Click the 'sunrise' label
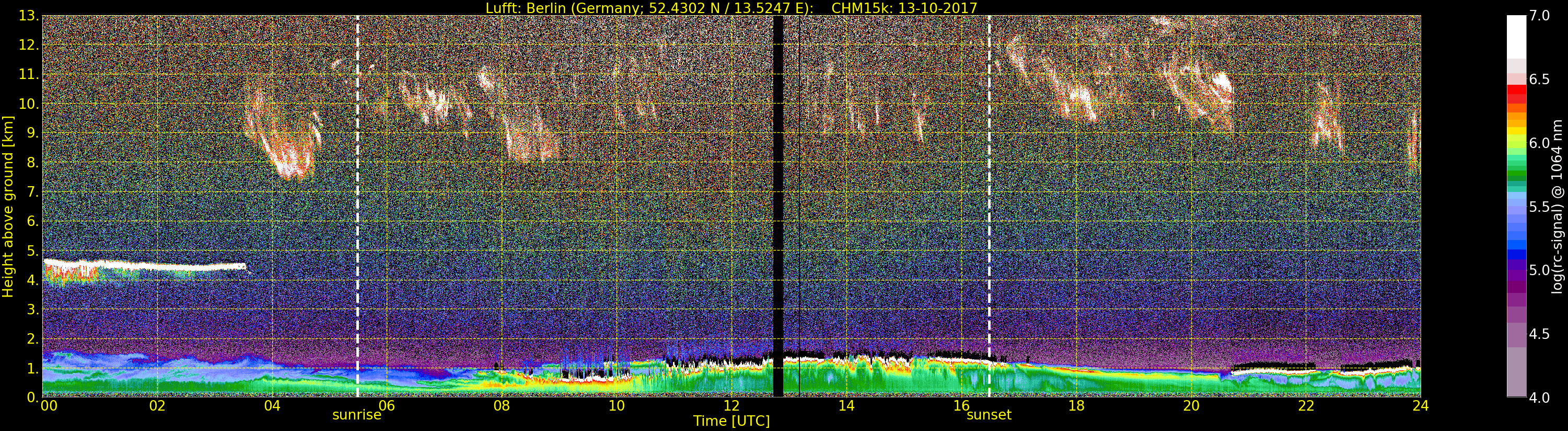 coord(357,415)
